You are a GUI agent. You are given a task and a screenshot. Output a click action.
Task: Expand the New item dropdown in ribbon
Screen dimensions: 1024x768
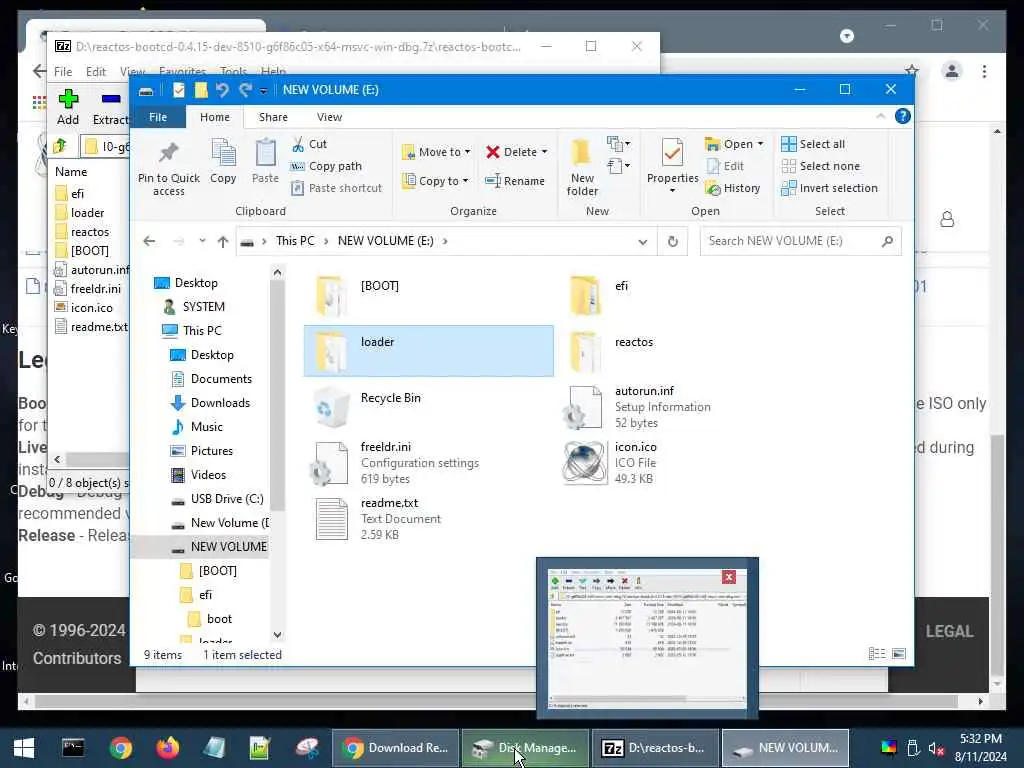click(x=618, y=143)
